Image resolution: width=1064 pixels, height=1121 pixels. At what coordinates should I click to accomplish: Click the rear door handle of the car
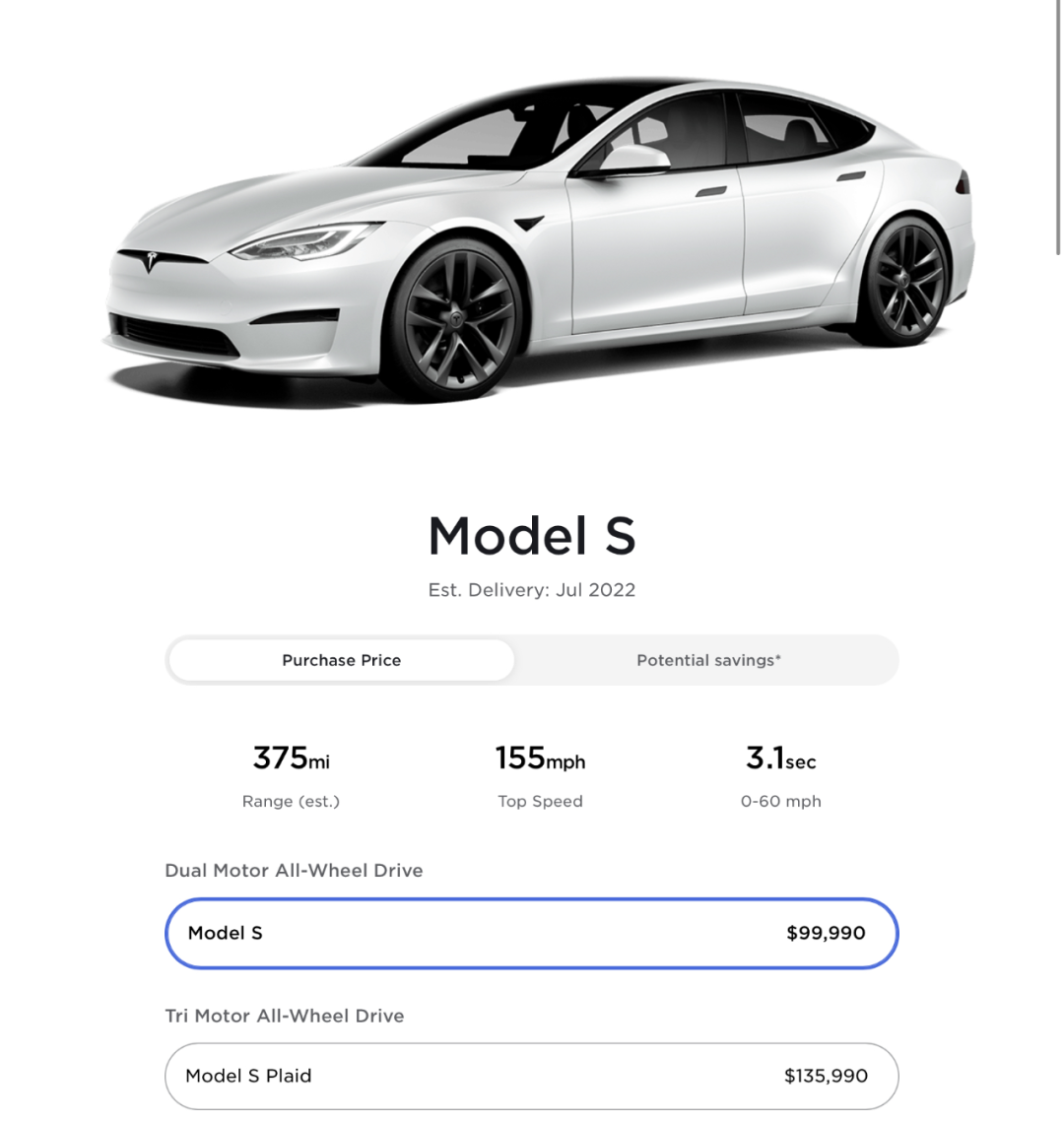coord(851,176)
